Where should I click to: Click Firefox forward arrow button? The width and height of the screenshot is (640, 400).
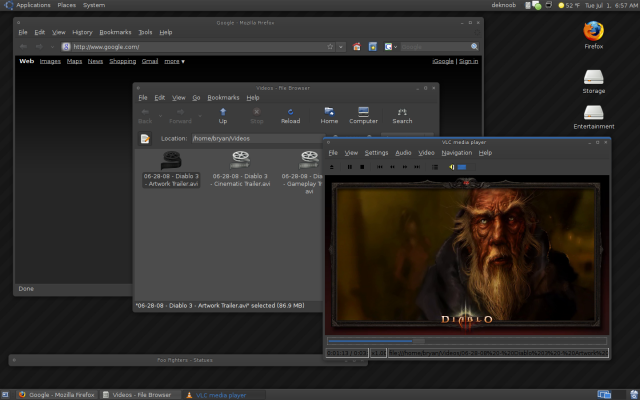coord(39,47)
